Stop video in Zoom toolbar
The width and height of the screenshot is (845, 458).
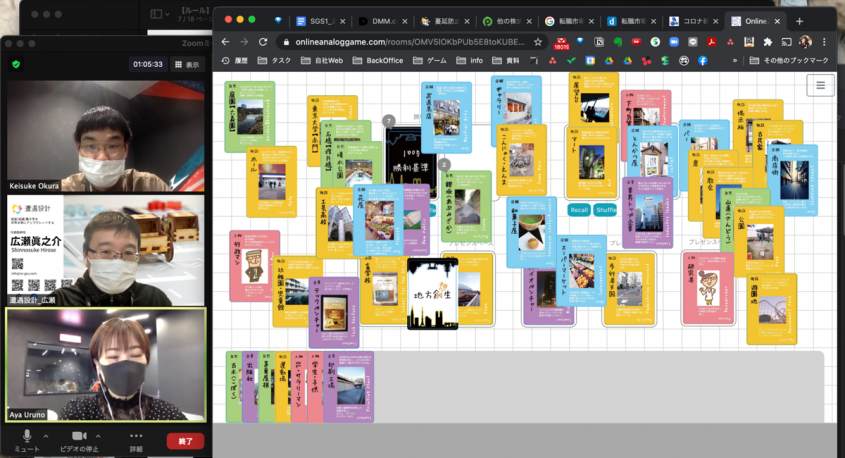click(79, 438)
